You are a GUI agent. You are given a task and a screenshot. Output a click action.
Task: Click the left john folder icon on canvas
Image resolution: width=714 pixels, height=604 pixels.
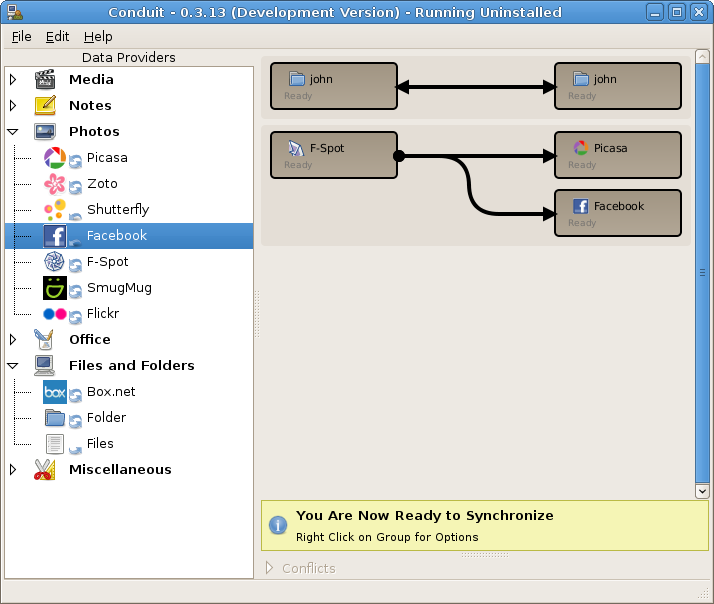tap(297, 79)
